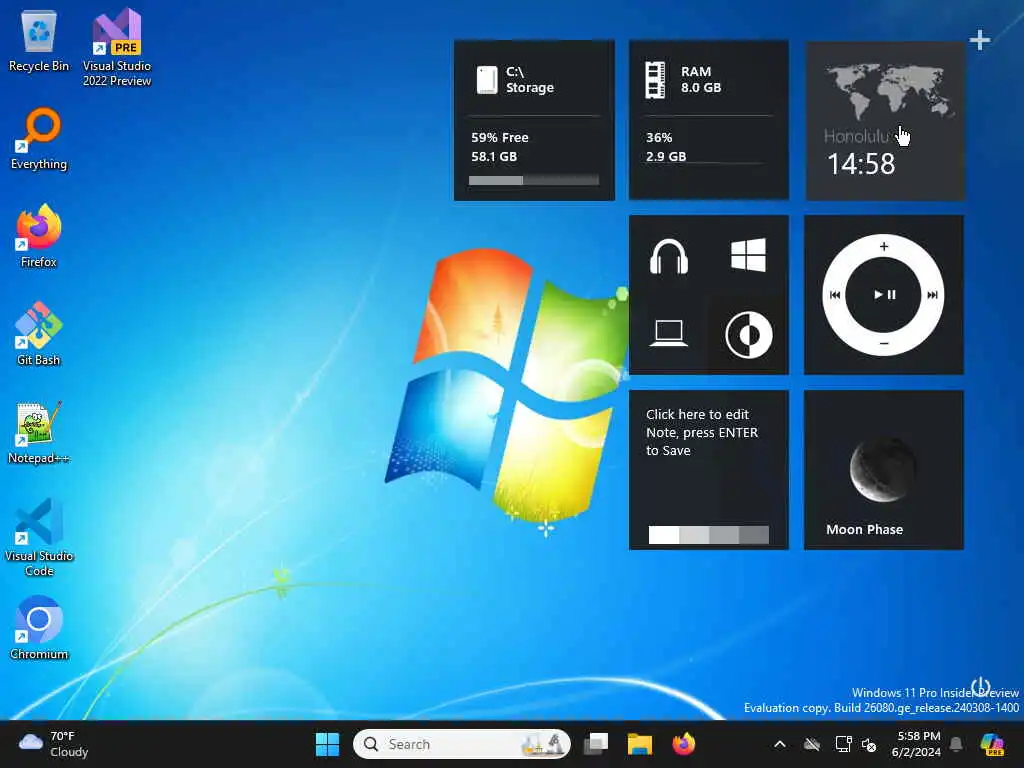The height and width of the screenshot is (768, 1024).
Task: Click the Honolulu city label
Action: [x=856, y=136]
